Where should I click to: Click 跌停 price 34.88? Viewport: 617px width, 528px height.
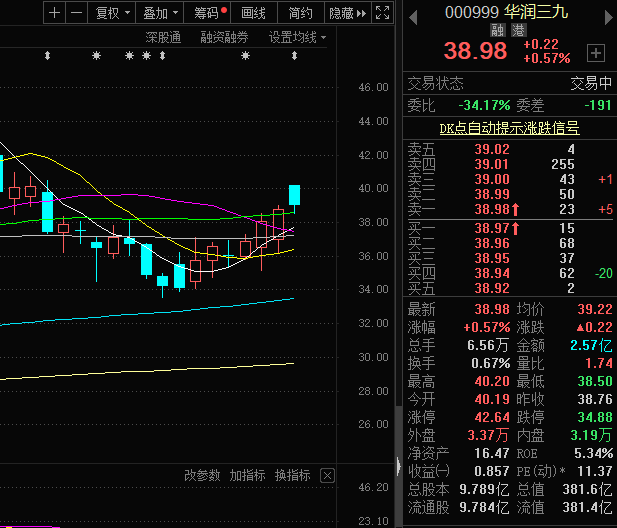595,417
